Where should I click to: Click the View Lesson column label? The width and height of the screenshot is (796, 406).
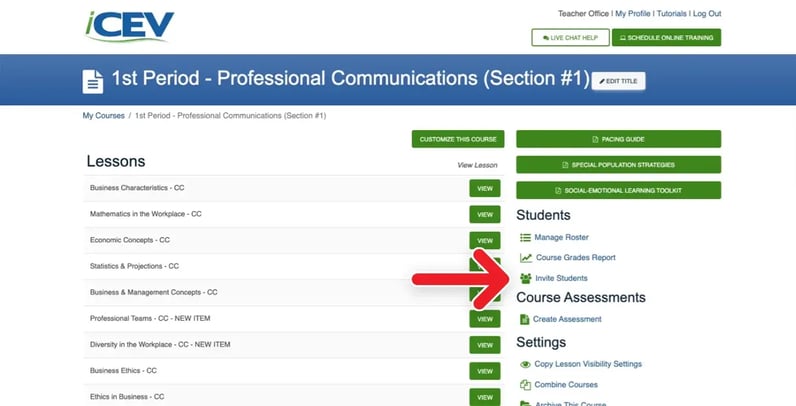[x=477, y=165]
